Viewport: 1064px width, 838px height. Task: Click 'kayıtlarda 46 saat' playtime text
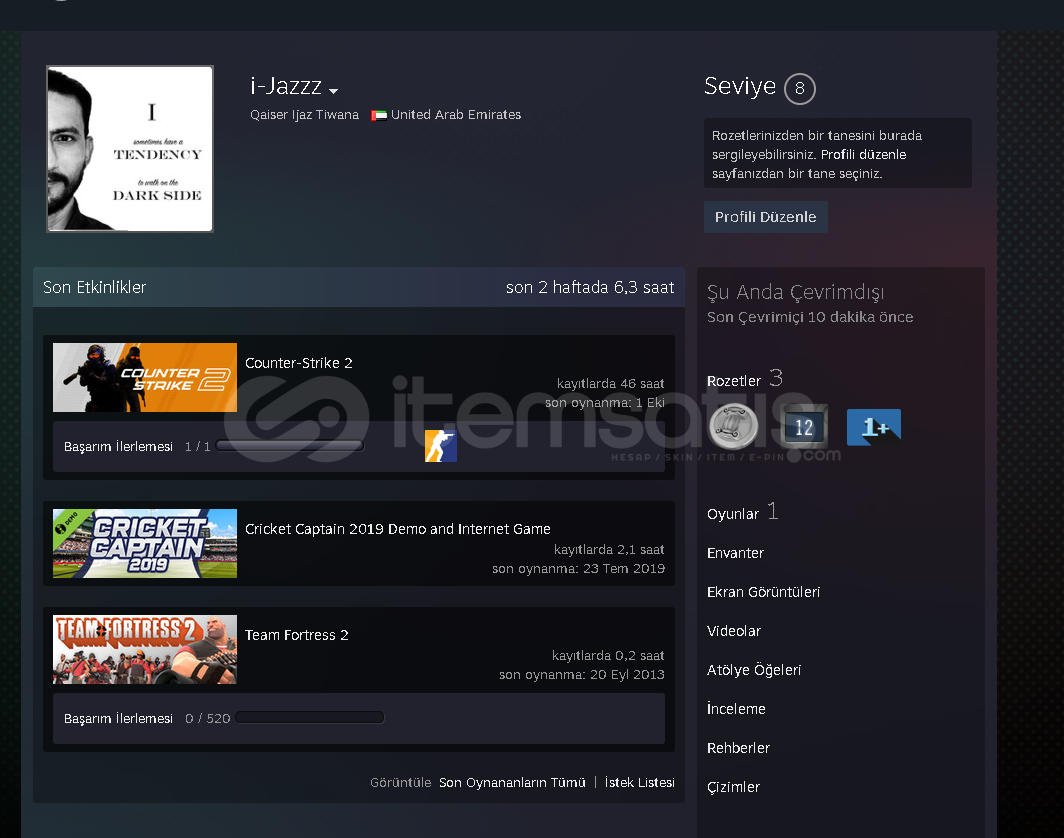pos(610,383)
